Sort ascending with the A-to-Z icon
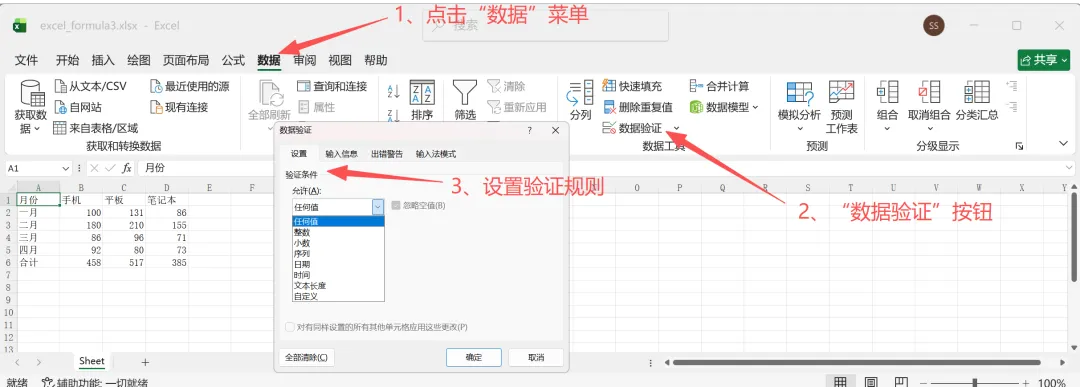This screenshot has width=1080, height=387. 394,91
